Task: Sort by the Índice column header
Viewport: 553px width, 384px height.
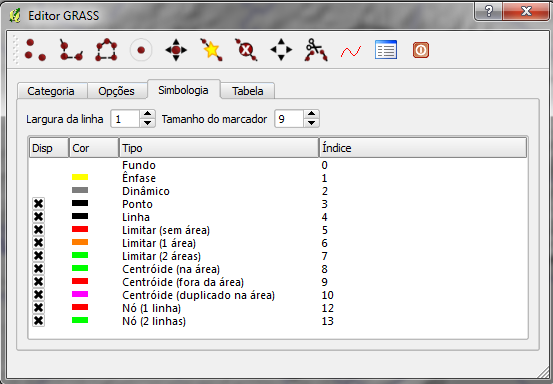Action: 423,148
